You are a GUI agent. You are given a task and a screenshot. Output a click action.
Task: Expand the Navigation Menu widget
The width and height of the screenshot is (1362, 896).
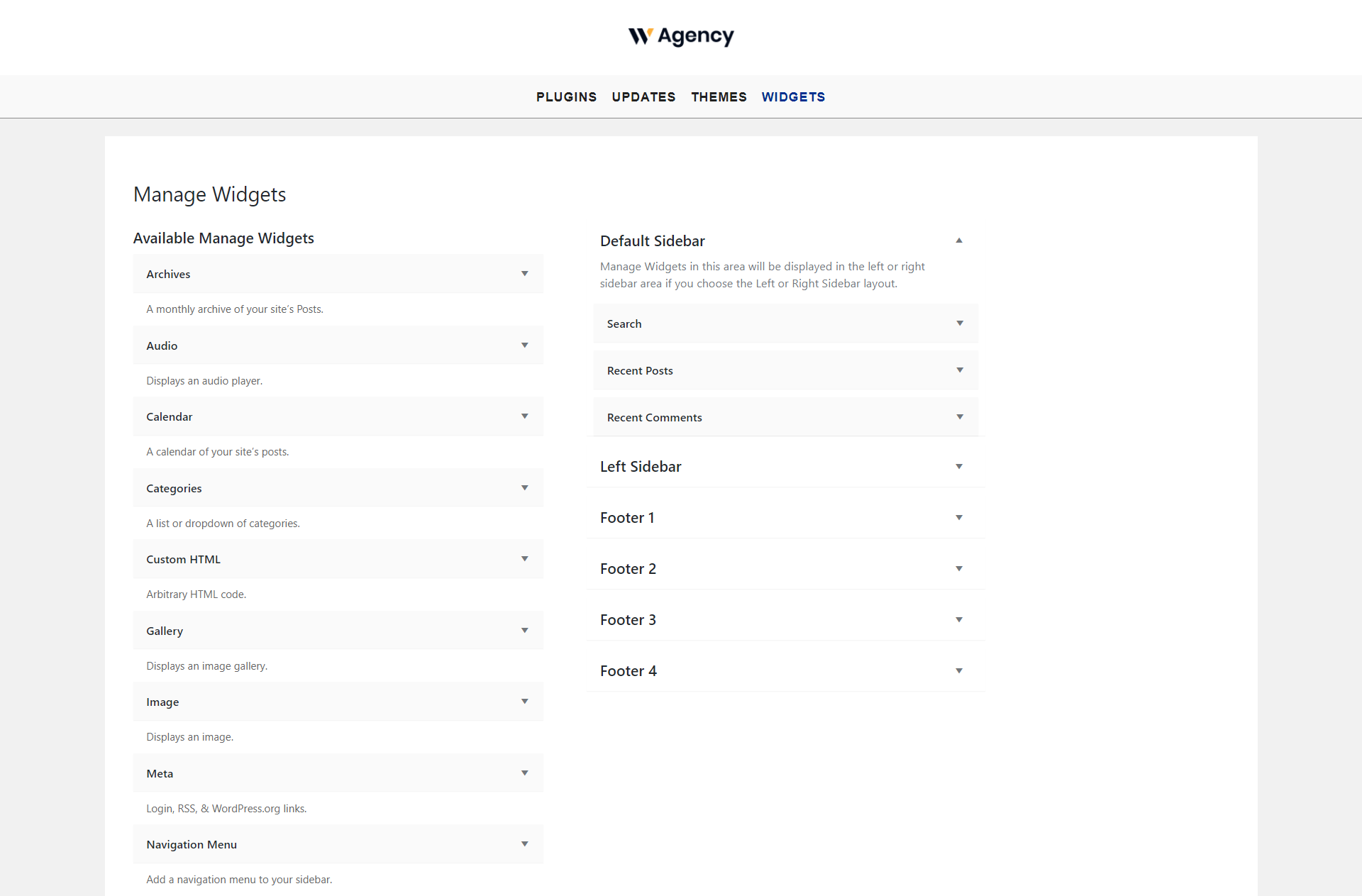click(x=524, y=844)
